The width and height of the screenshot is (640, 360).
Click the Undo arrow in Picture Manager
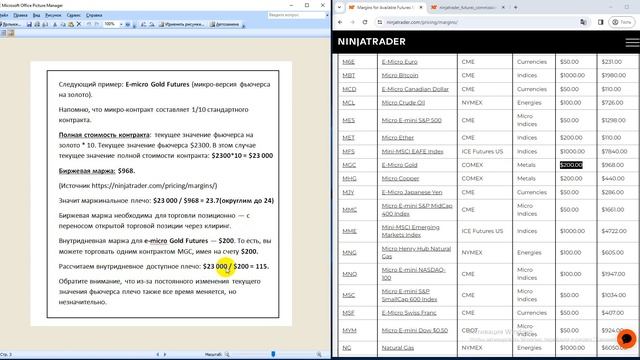click(89, 24)
